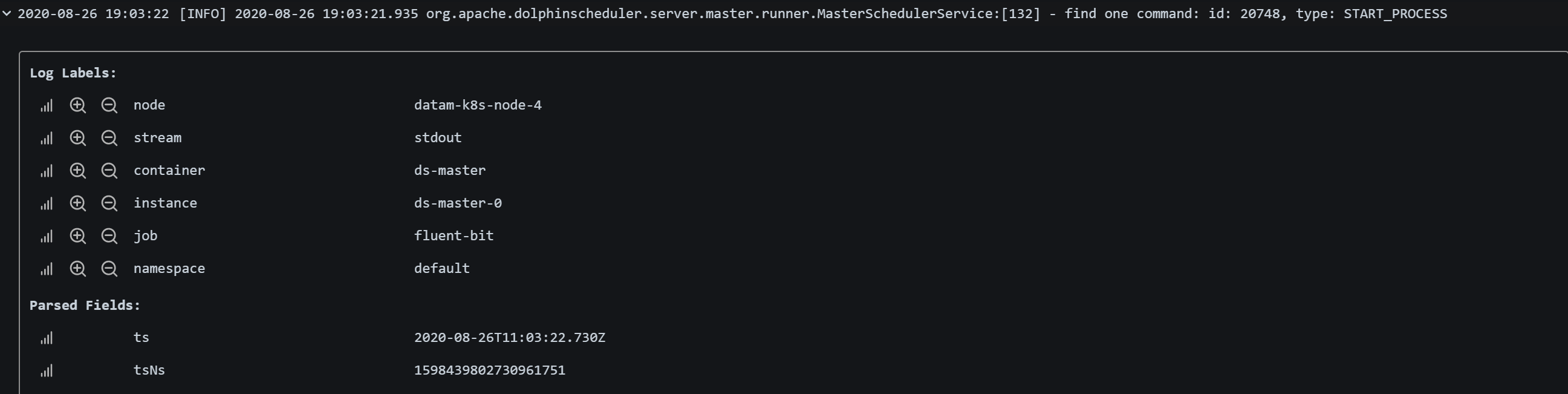Click the namespace label value default
The height and width of the screenshot is (394, 1568).
pos(441,269)
